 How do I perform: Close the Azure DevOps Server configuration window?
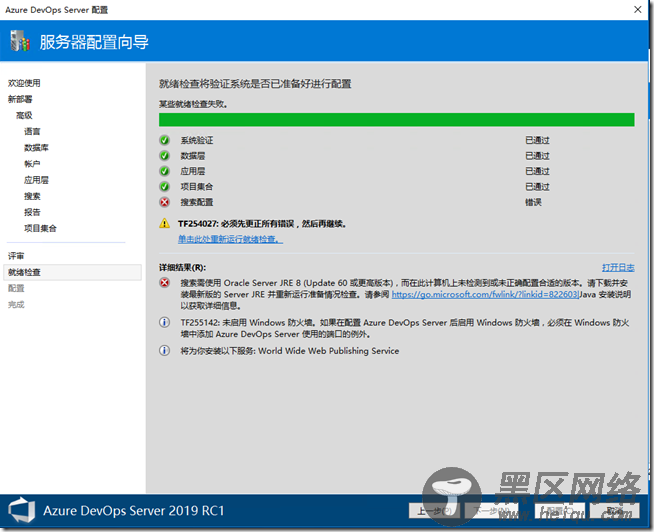tap(638, 9)
